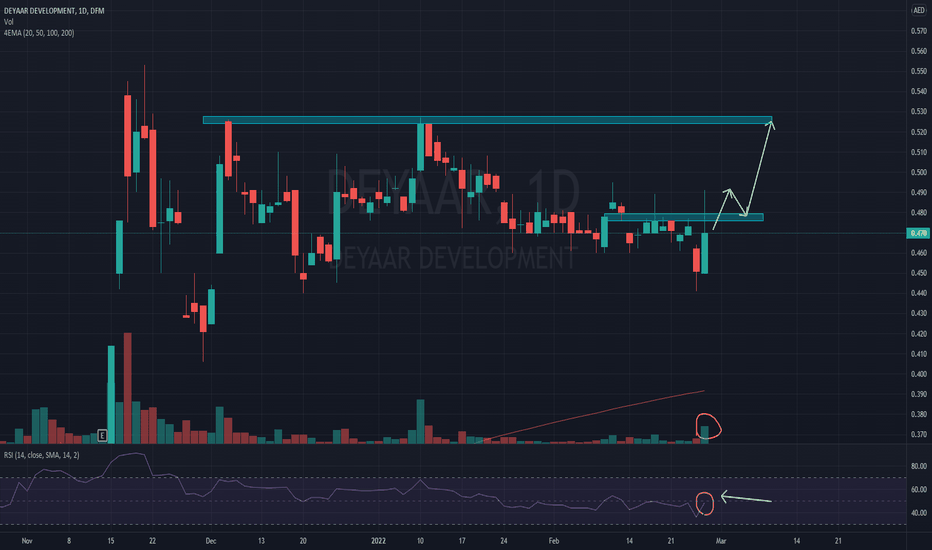Click the Vol indicator label
The height and width of the screenshot is (550, 932).
(x=8, y=22)
